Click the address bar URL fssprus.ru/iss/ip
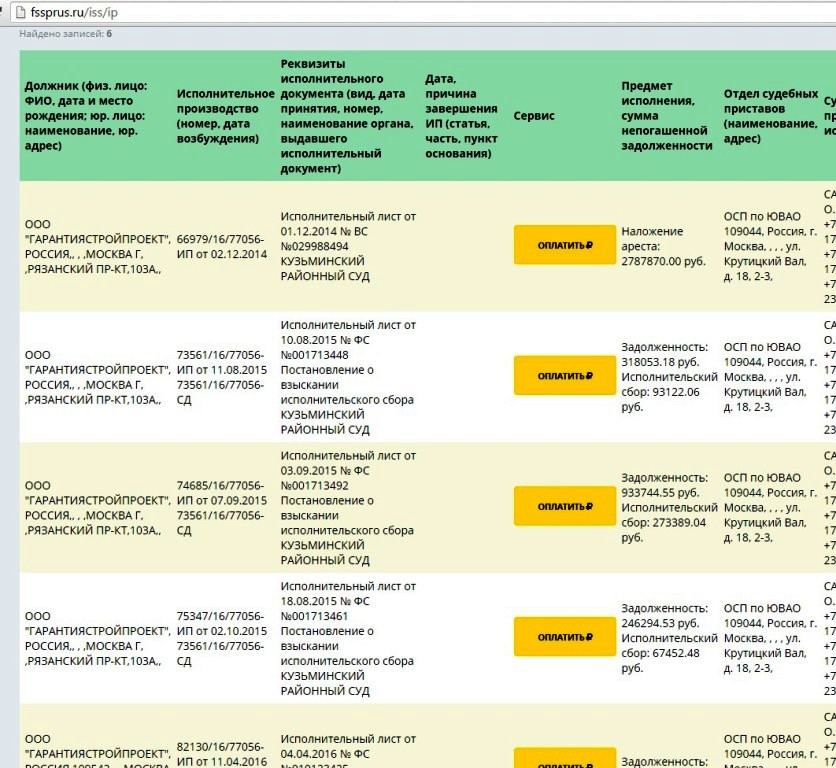836x768 pixels. click(74, 13)
